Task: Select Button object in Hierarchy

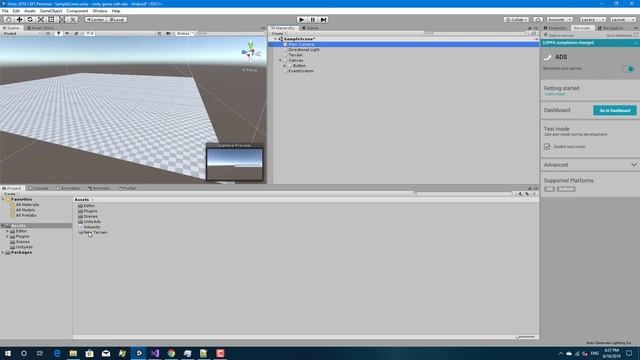Action: (299, 66)
